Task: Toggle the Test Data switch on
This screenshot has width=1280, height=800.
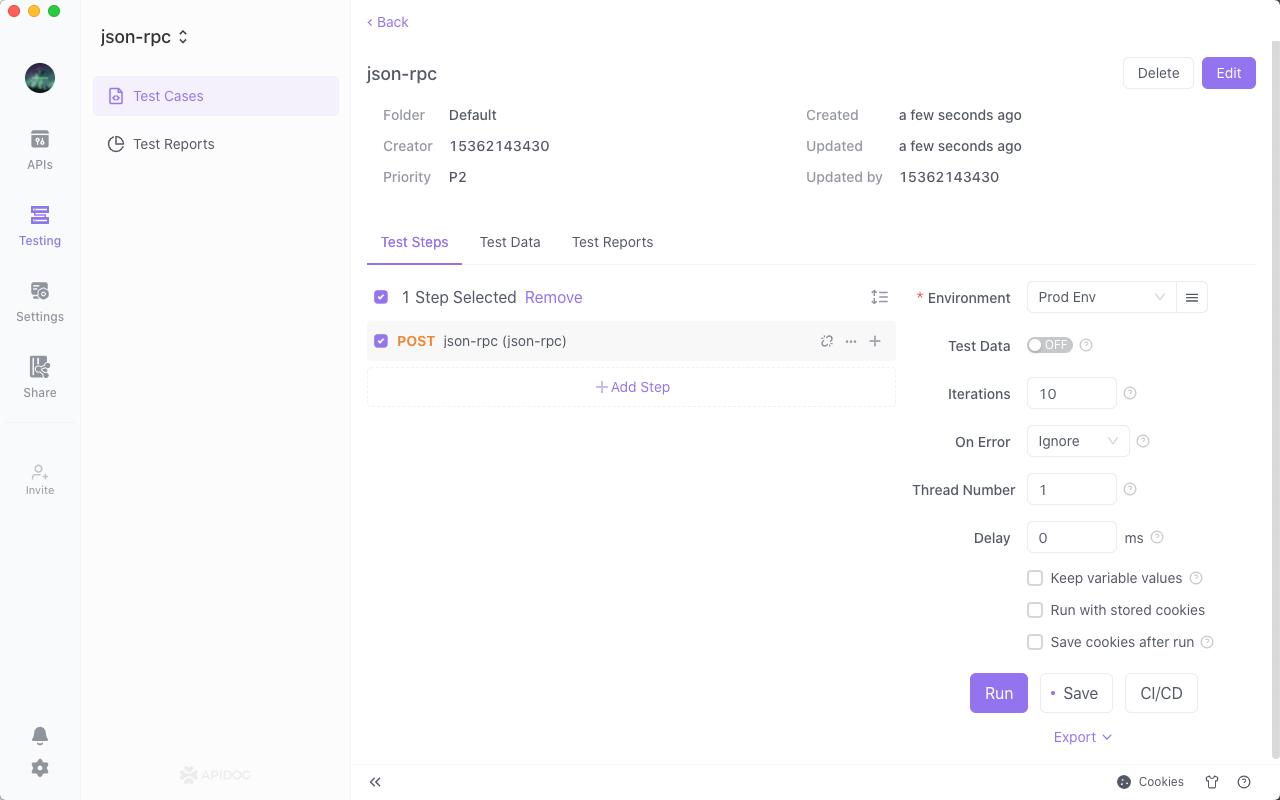Action: pos(1049,344)
